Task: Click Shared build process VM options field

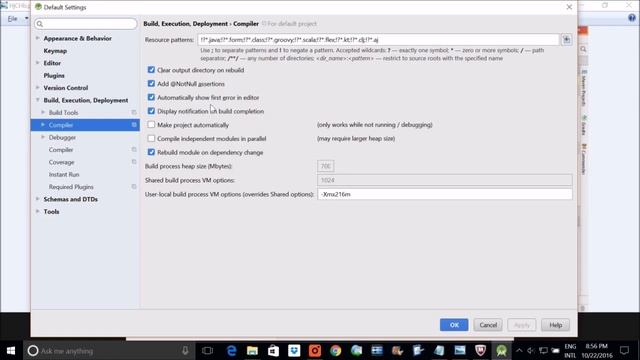Action: 445,180
